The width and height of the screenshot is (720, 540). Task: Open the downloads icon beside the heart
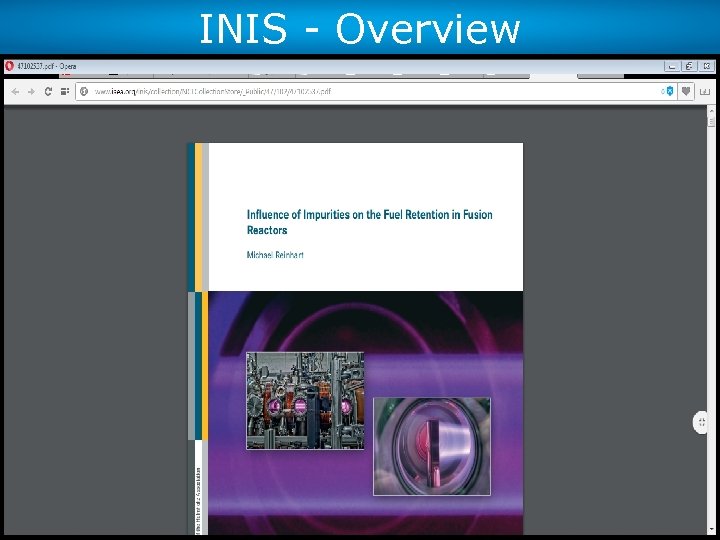[704, 91]
